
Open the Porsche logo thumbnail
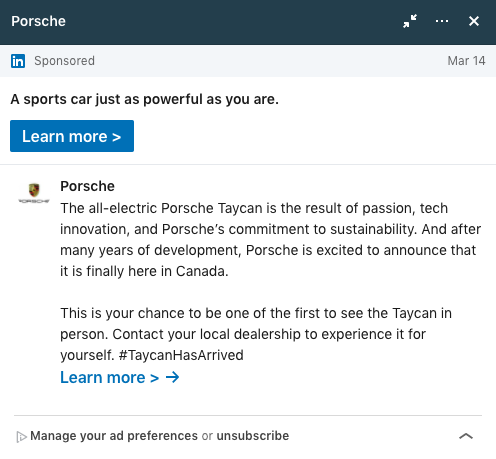click(x=34, y=193)
